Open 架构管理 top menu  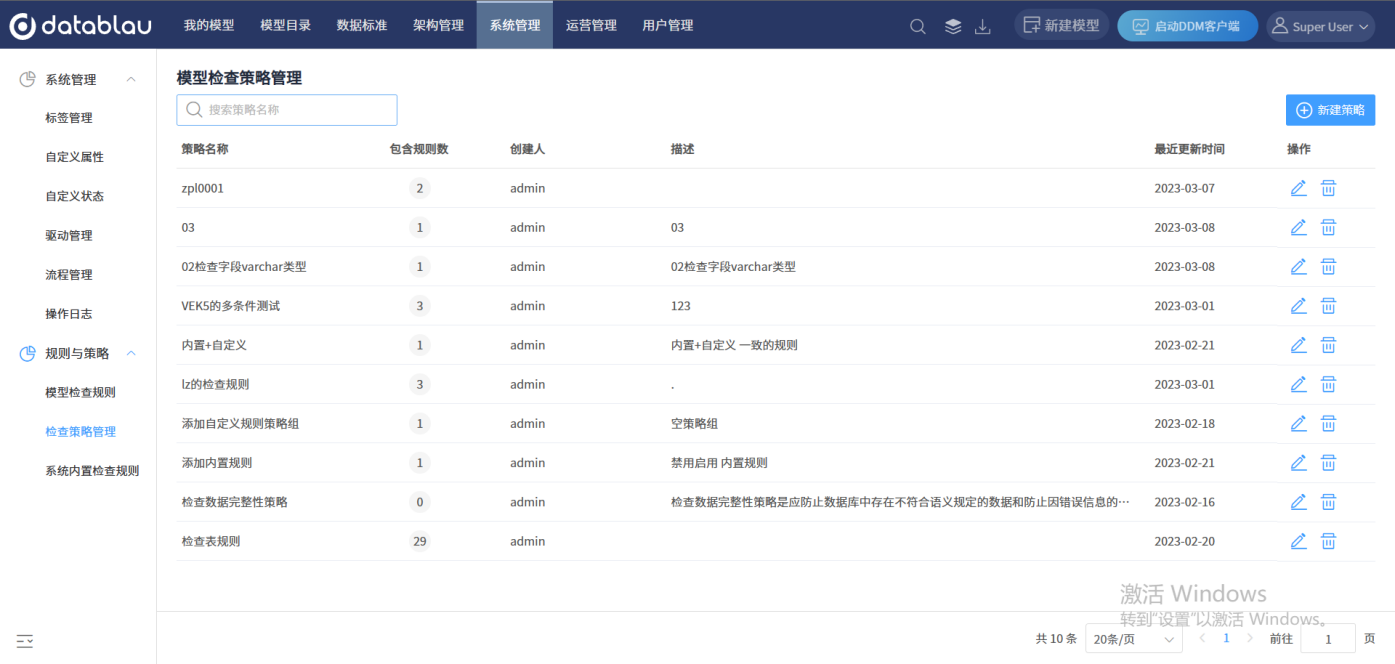pos(438,25)
